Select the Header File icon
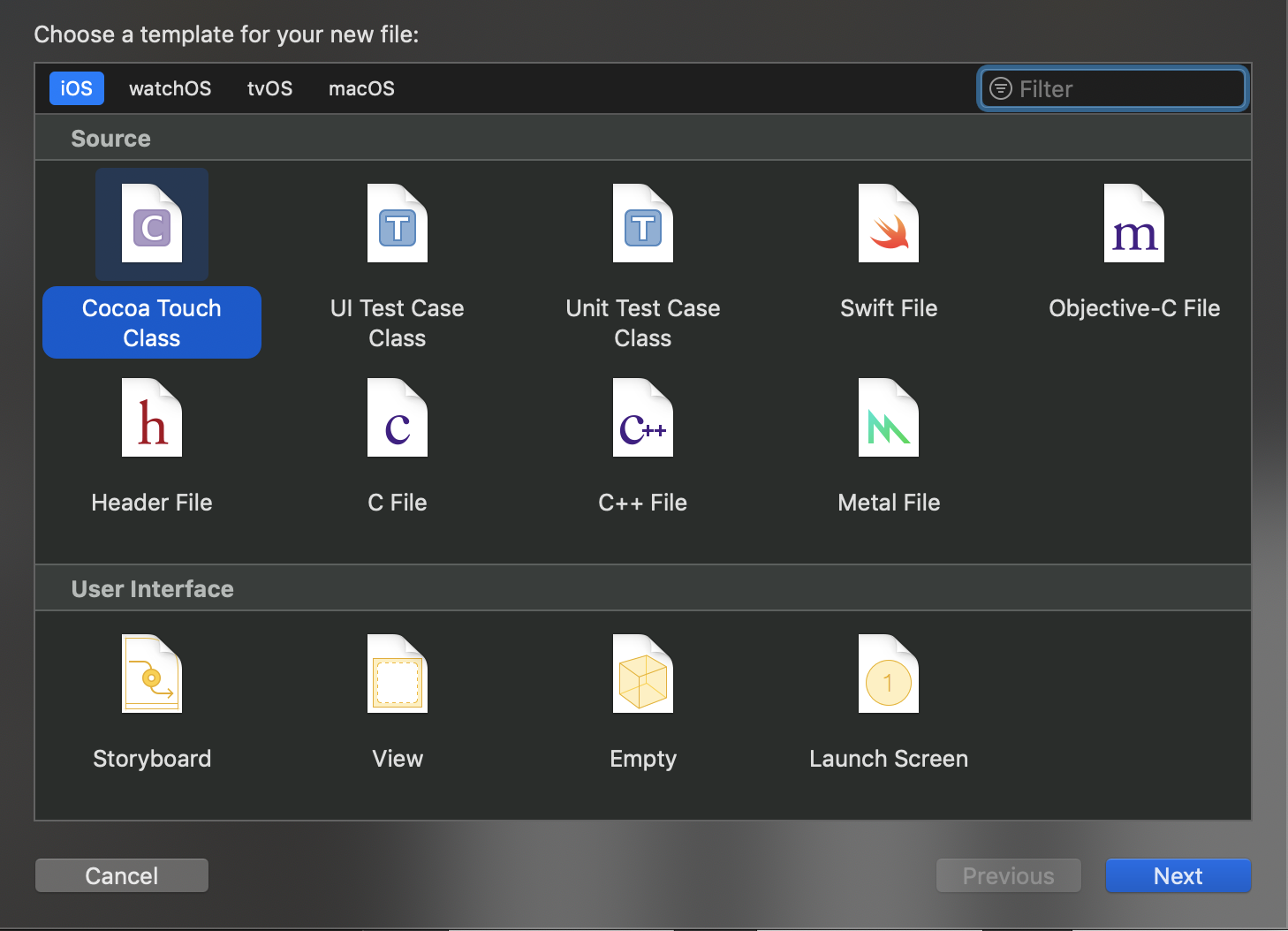 coord(152,418)
